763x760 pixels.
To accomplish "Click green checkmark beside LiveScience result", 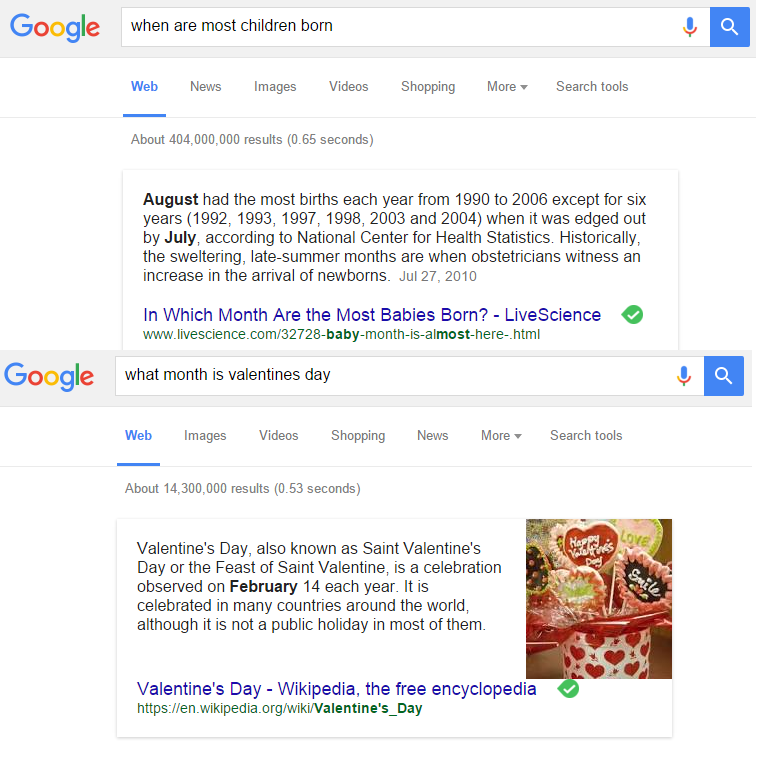I will (632, 315).
